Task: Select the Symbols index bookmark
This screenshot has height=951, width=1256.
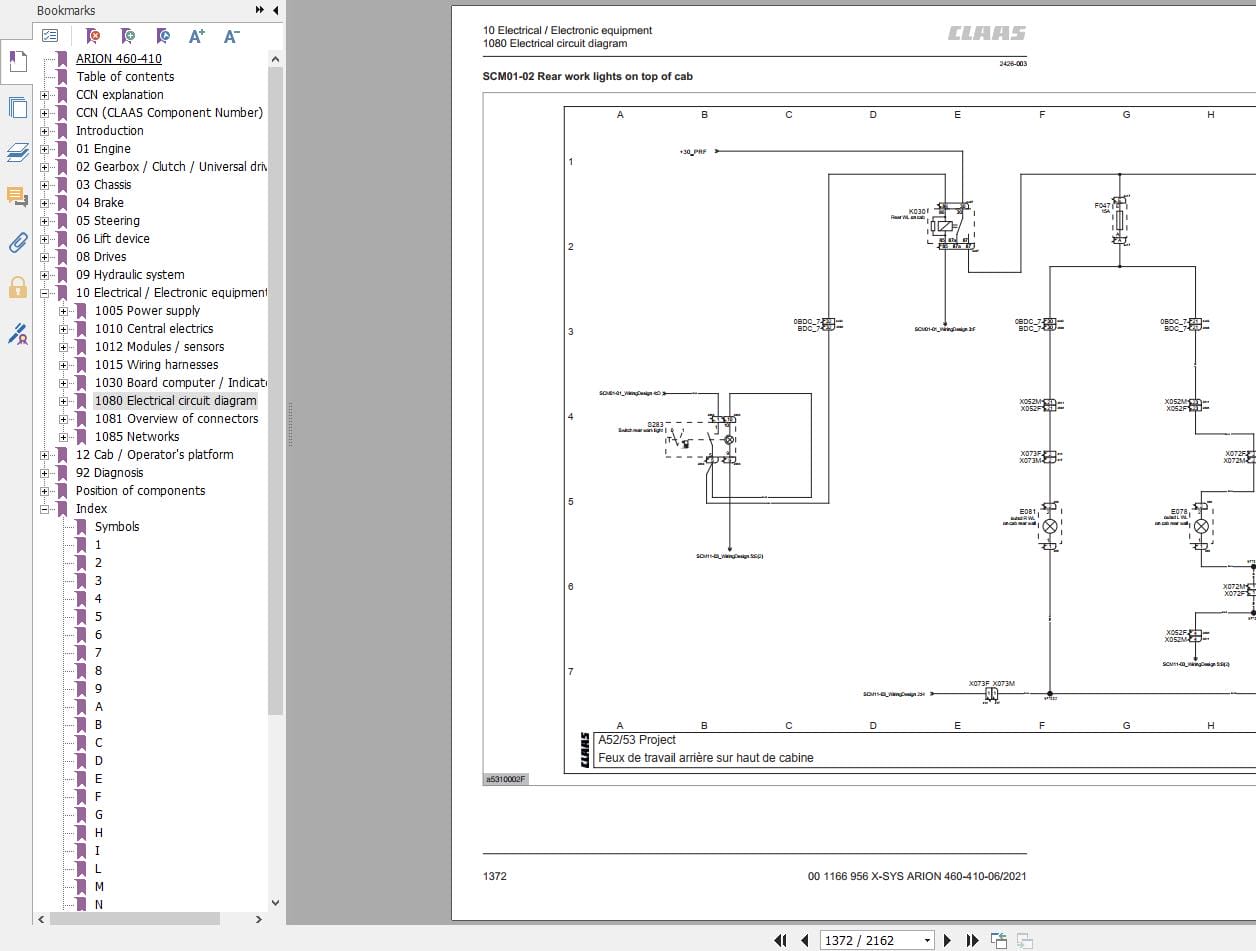Action: pyautogui.click(x=117, y=527)
